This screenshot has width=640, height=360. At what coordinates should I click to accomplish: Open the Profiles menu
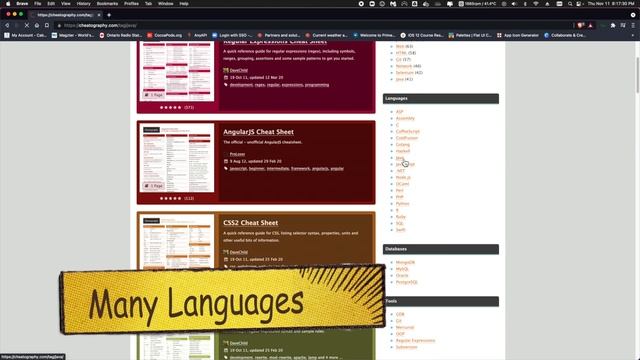tap(131, 4)
